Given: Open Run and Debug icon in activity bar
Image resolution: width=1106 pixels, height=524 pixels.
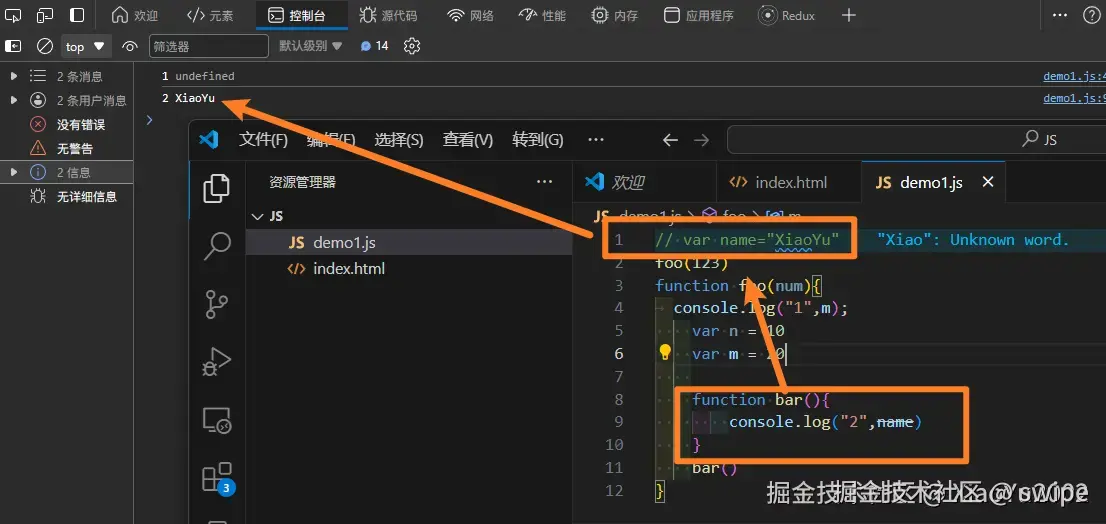Looking at the screenshot, I should pyautogui.click(x=217, y=362).
